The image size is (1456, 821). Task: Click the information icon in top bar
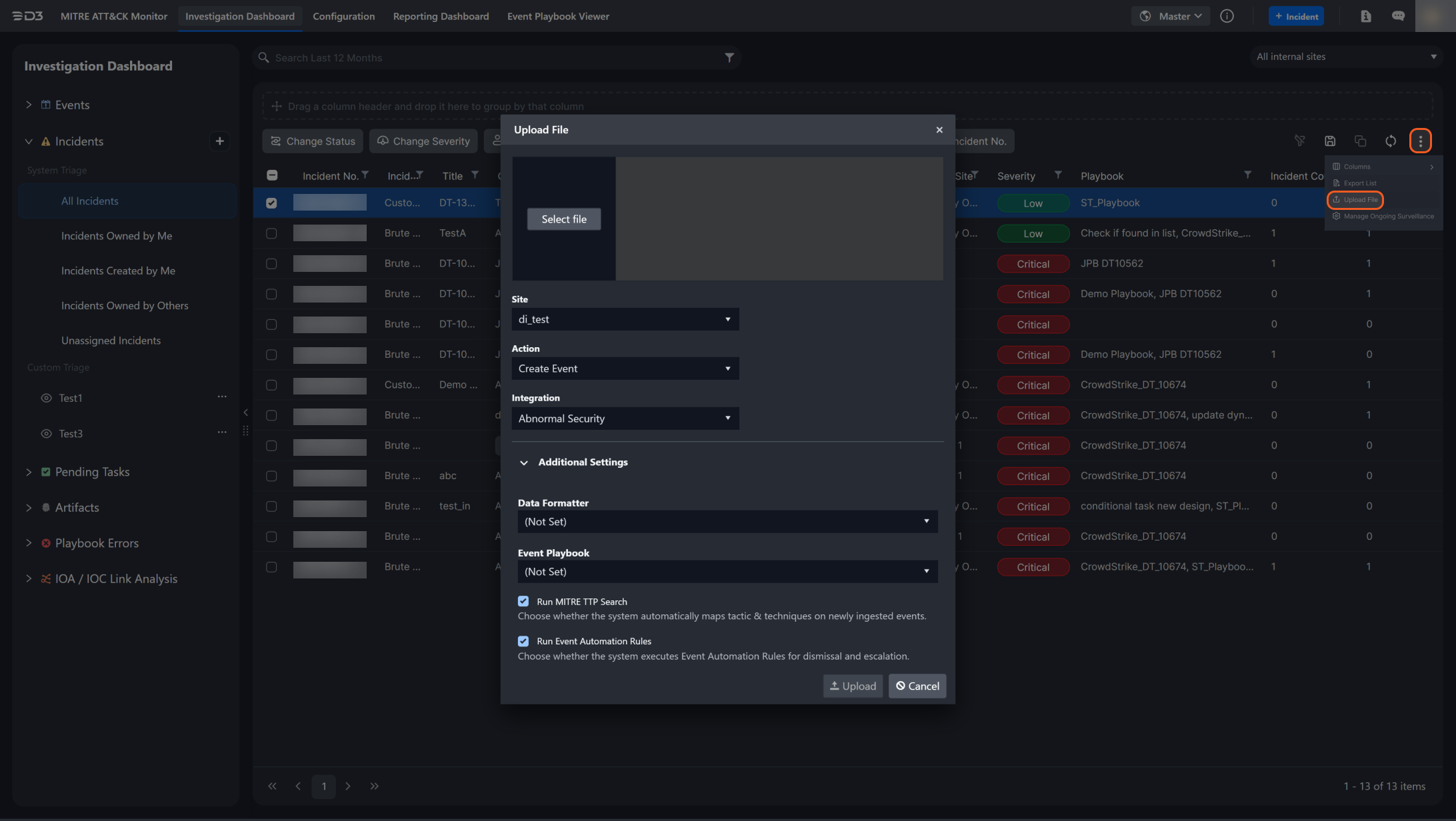pyautogui.click(x=1227, y=16)
